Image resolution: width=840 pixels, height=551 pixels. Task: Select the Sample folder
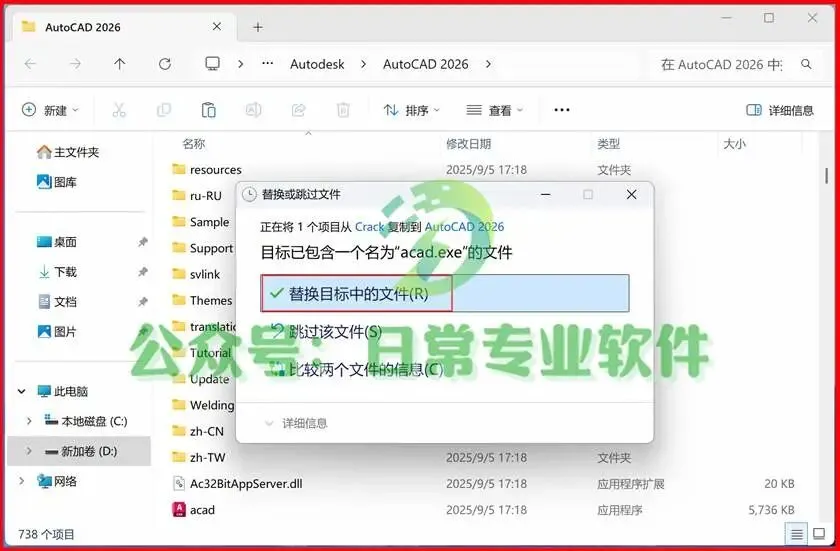[200, 222]
